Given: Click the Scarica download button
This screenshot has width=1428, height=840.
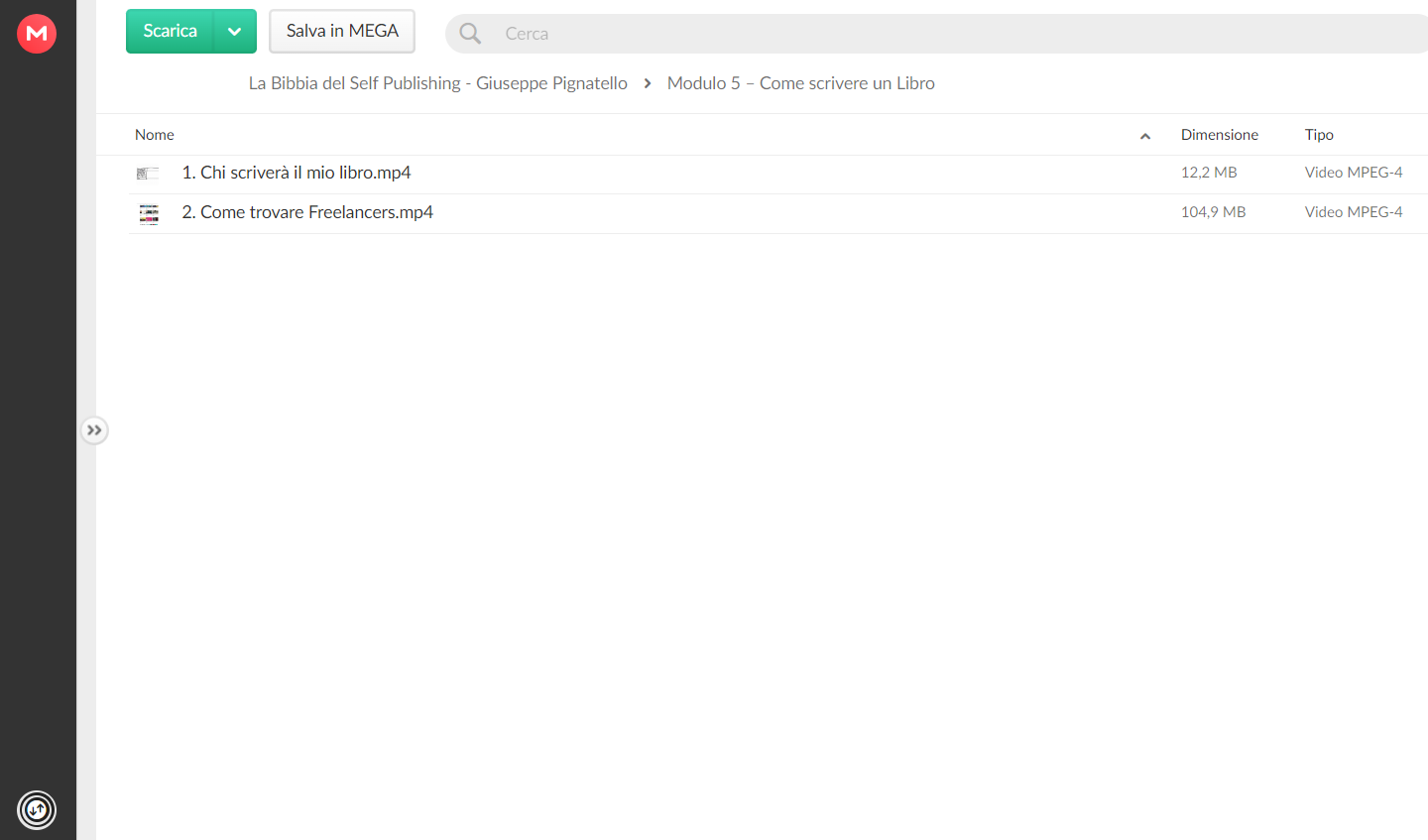Looking at the screenshot, I should tap(170, 32).
